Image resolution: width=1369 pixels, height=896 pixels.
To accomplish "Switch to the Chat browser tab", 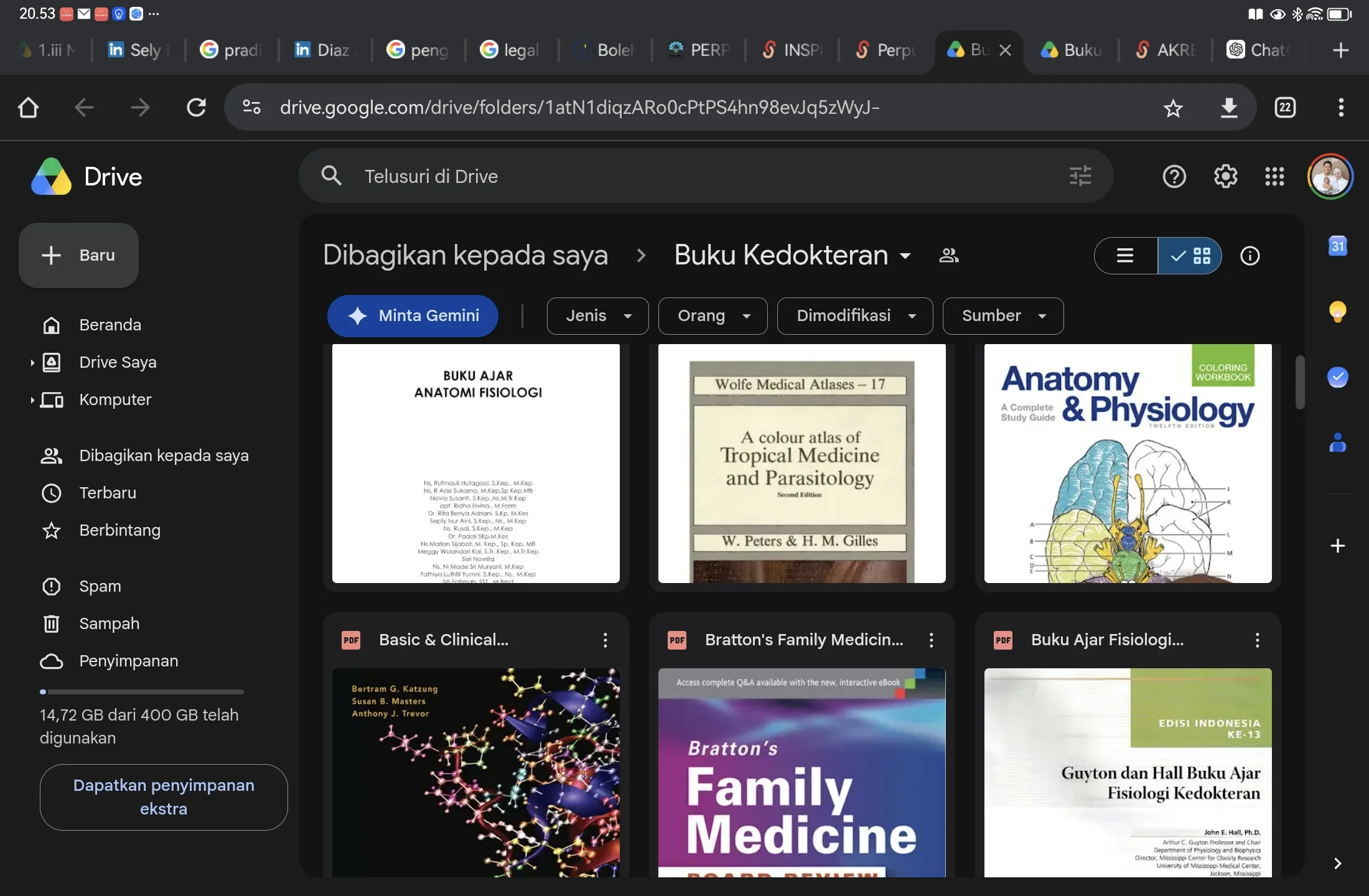I will [x=1258, y=50].
